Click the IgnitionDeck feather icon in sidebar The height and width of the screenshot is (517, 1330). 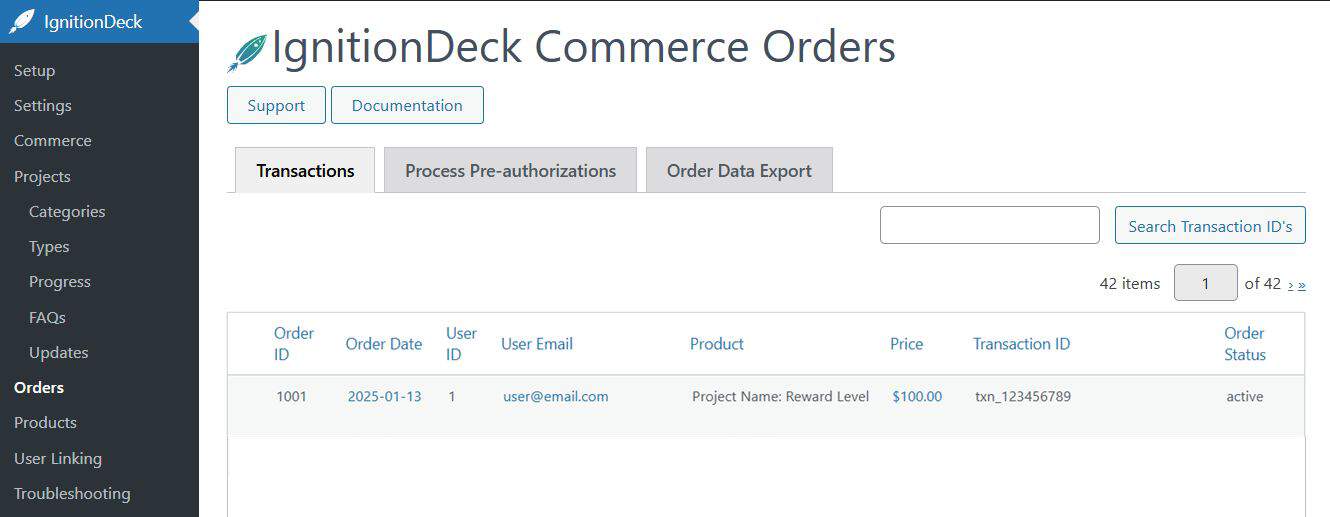22,22
